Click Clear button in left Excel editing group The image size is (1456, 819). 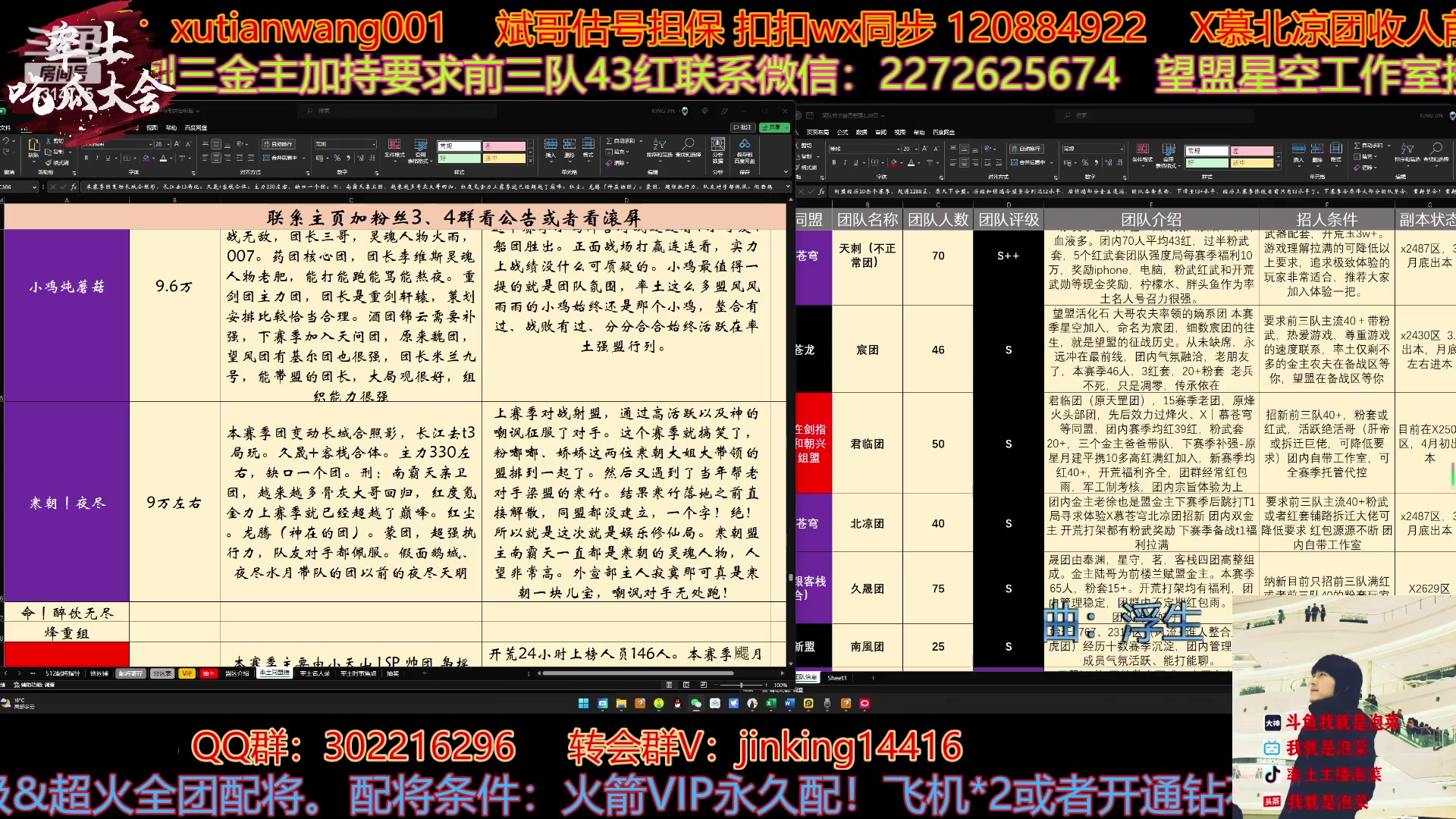(617, 162)
